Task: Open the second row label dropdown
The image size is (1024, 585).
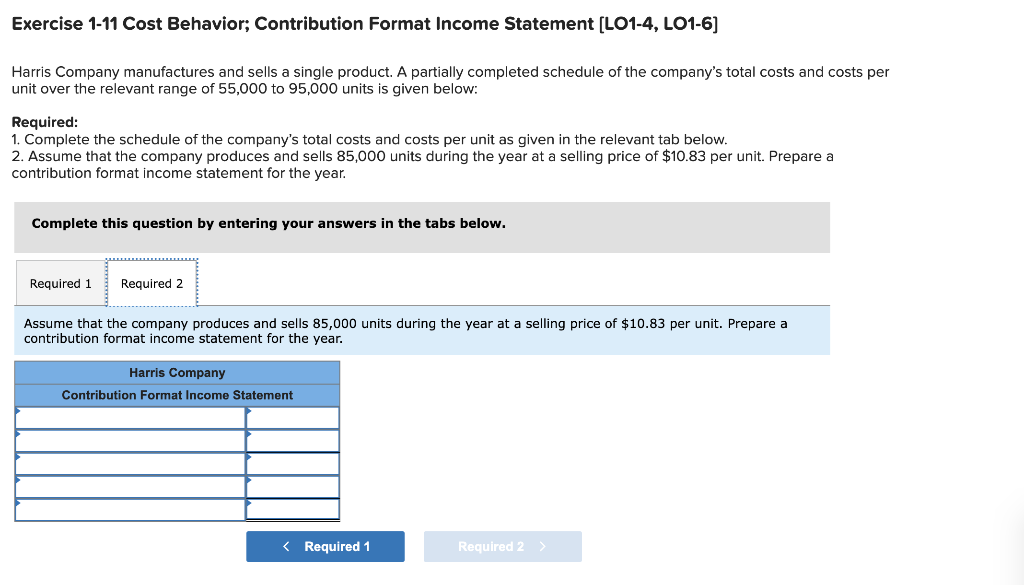Action: (x=130, y=441)
